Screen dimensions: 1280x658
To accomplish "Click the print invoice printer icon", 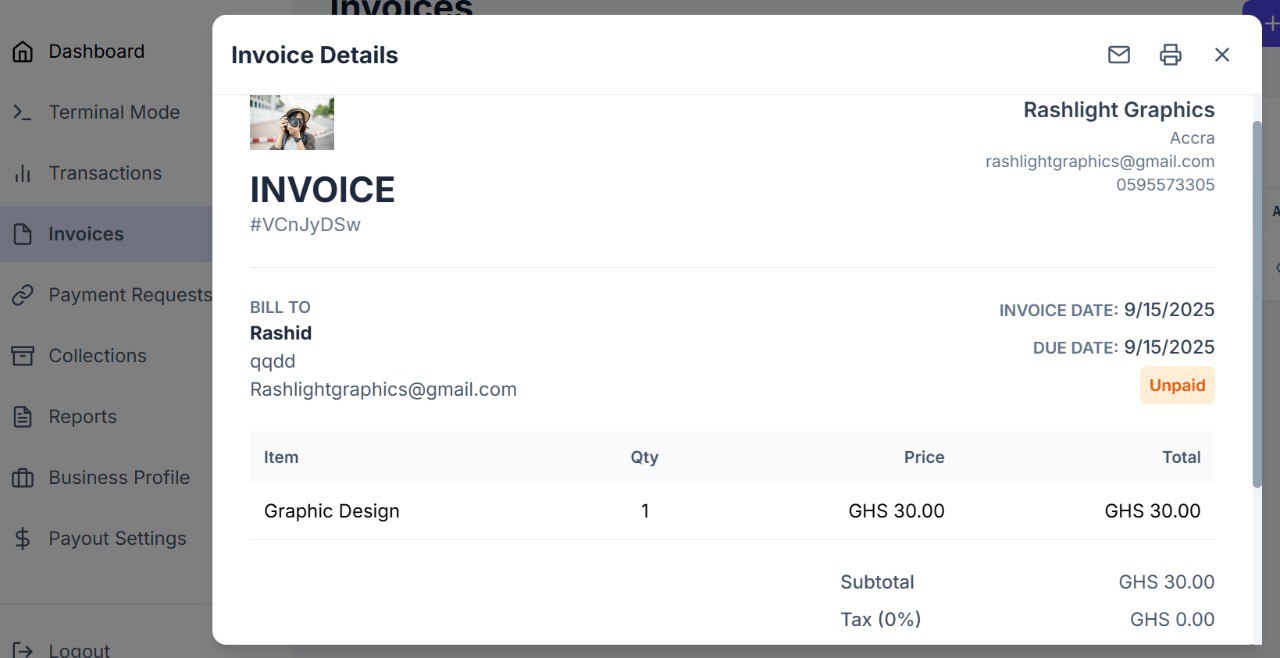I will [x=1170, y=55].
